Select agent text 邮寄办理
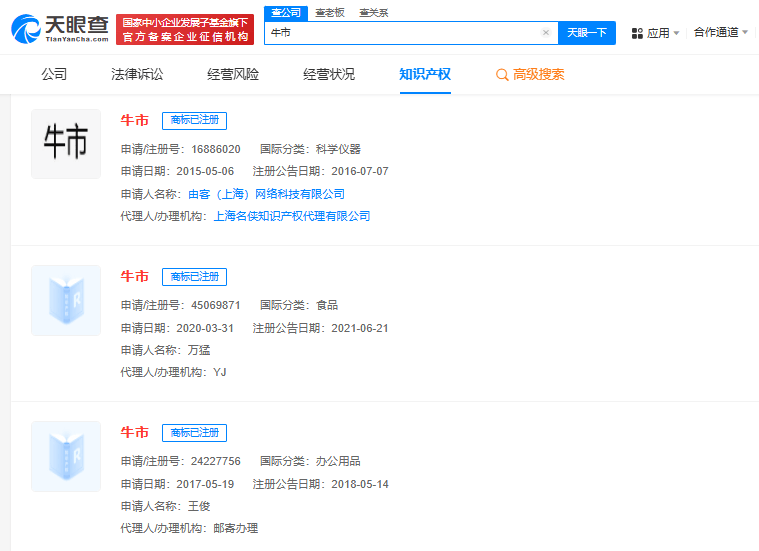 [x=236, y=528]
